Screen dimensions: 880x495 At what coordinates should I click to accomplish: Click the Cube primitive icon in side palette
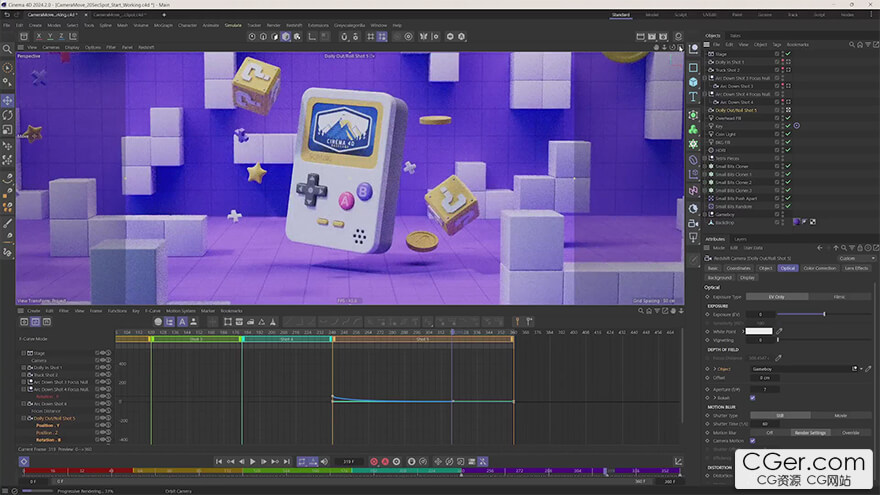click(x=693, y=82)
